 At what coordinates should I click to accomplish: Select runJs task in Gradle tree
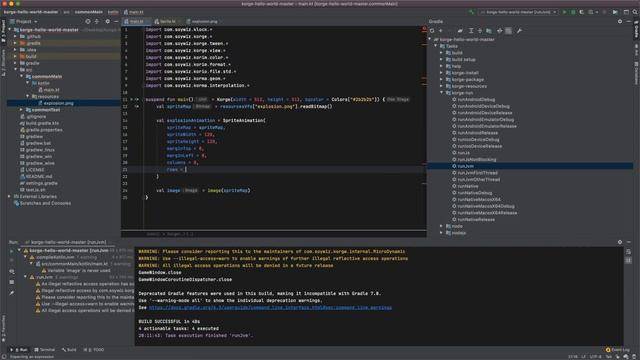tap(463, 153)
